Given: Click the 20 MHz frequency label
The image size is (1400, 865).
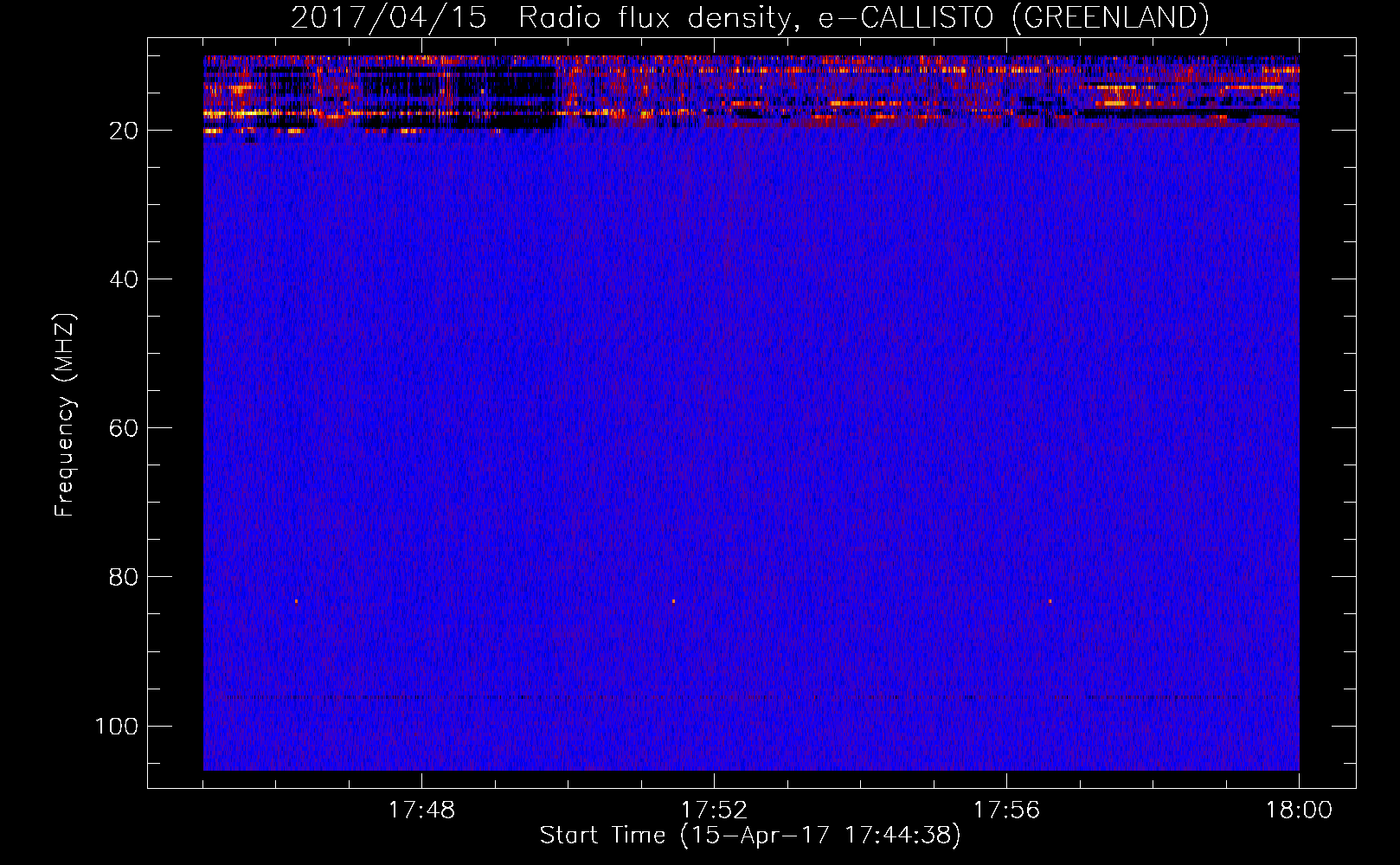Looking at the screenshot, I should (124, 131).
